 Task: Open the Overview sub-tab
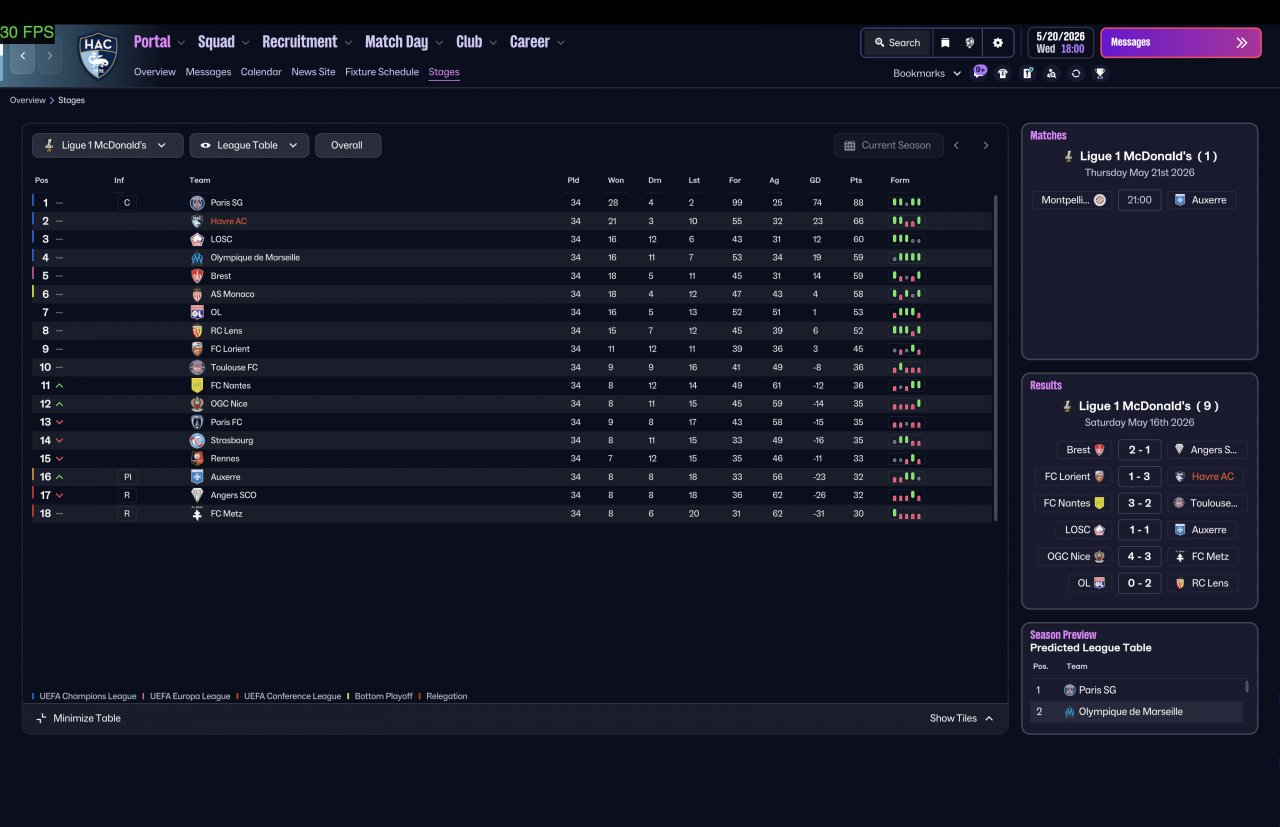155,72
